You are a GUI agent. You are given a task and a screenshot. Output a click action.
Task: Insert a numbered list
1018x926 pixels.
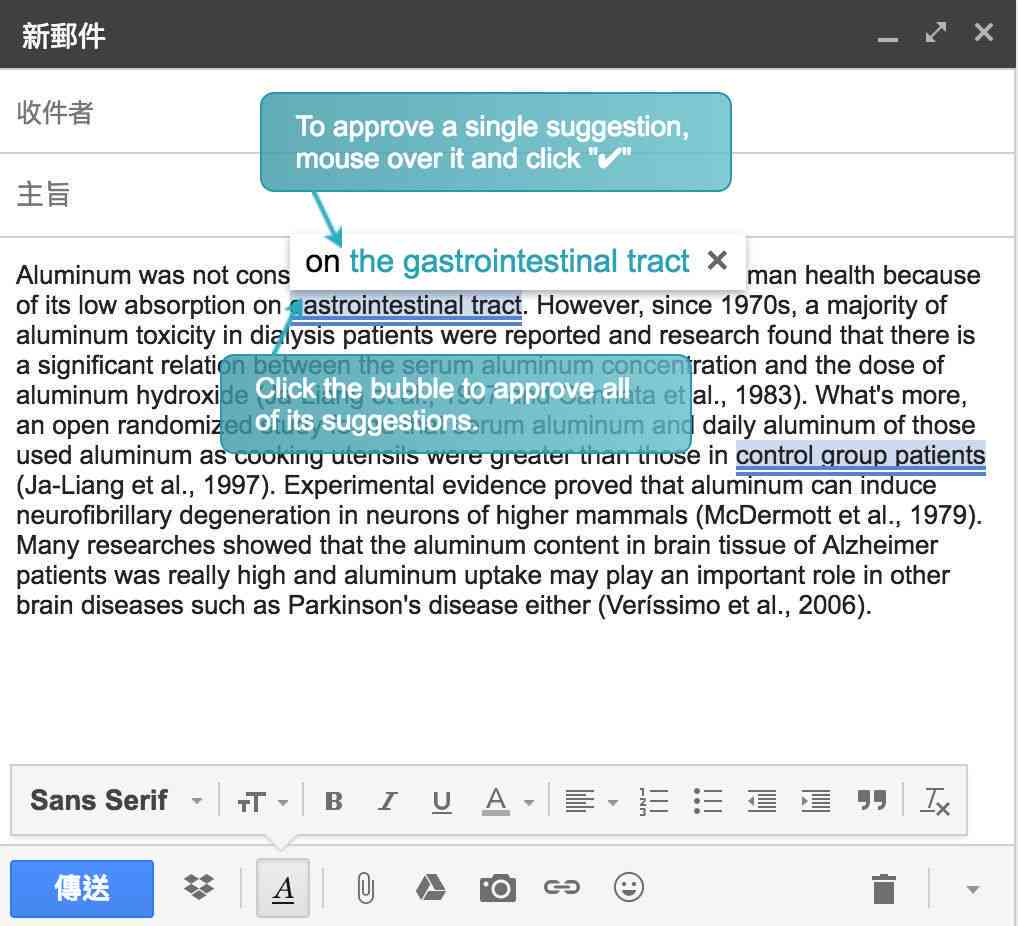tap(653, 801)
